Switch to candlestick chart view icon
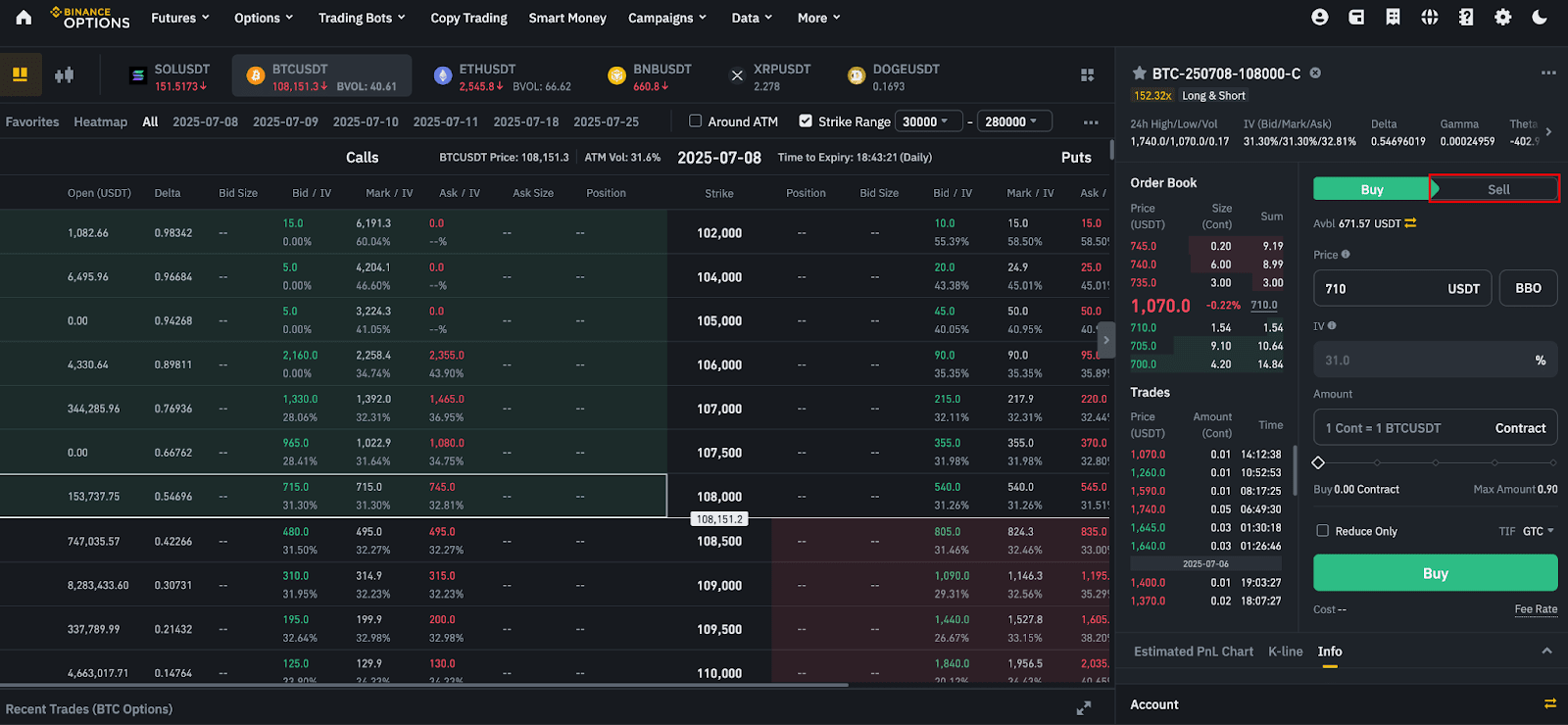1568x725 pixels. pos(65,75)
